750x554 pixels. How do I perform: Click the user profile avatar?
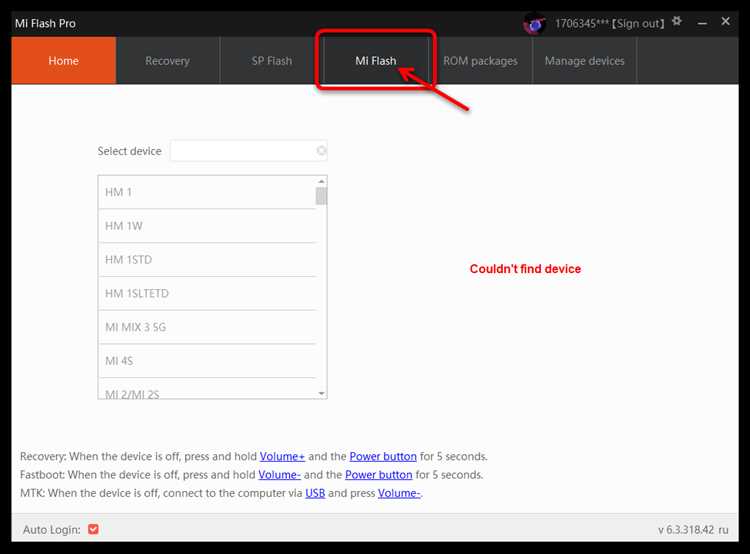coord(534,23)
